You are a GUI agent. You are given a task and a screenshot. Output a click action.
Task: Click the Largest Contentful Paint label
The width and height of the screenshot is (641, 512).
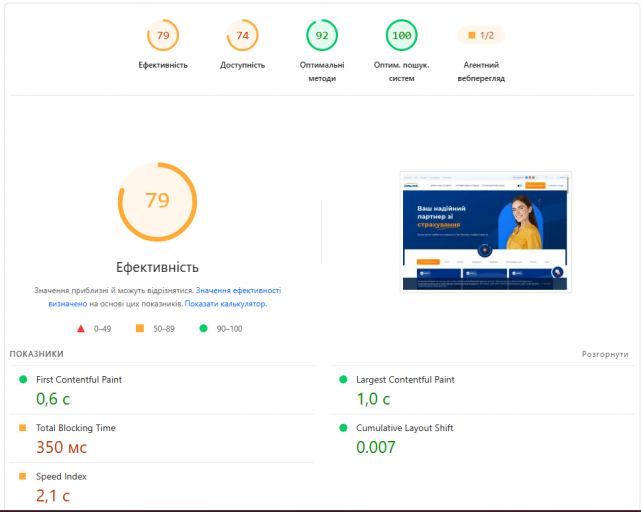pos(405,380)
